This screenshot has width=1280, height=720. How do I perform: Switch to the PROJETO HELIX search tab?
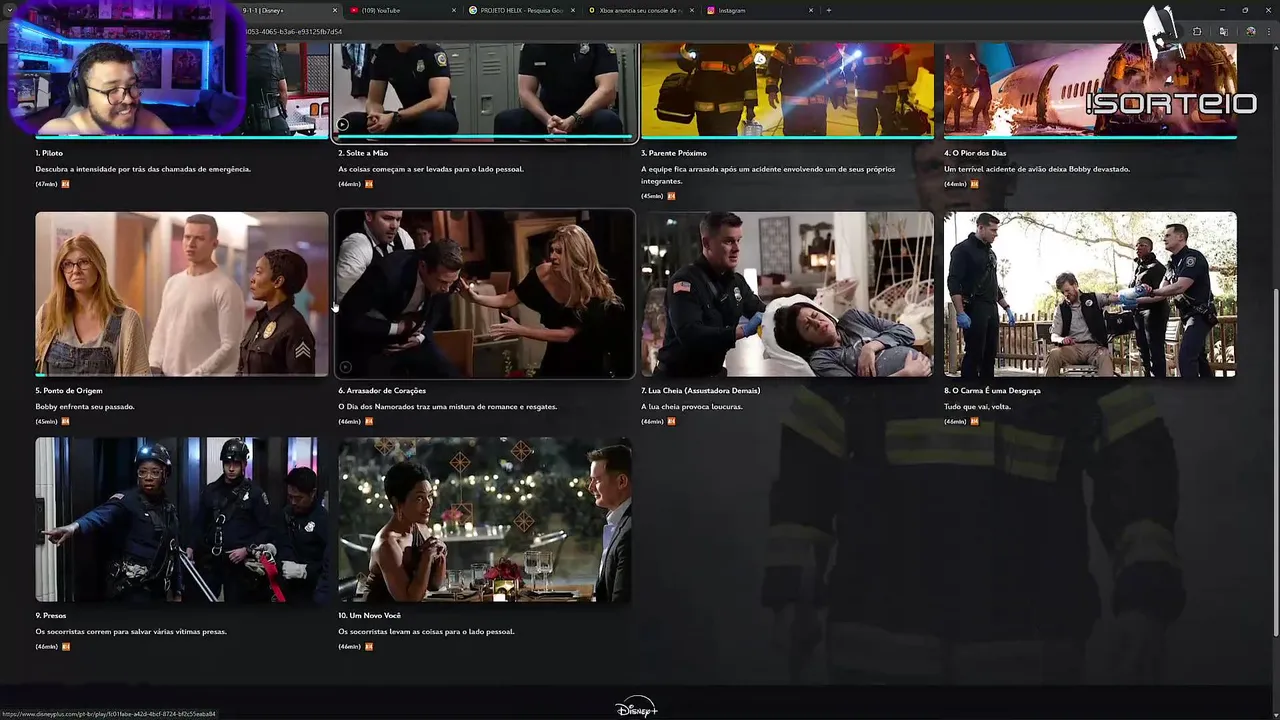(x=521, y=10)
